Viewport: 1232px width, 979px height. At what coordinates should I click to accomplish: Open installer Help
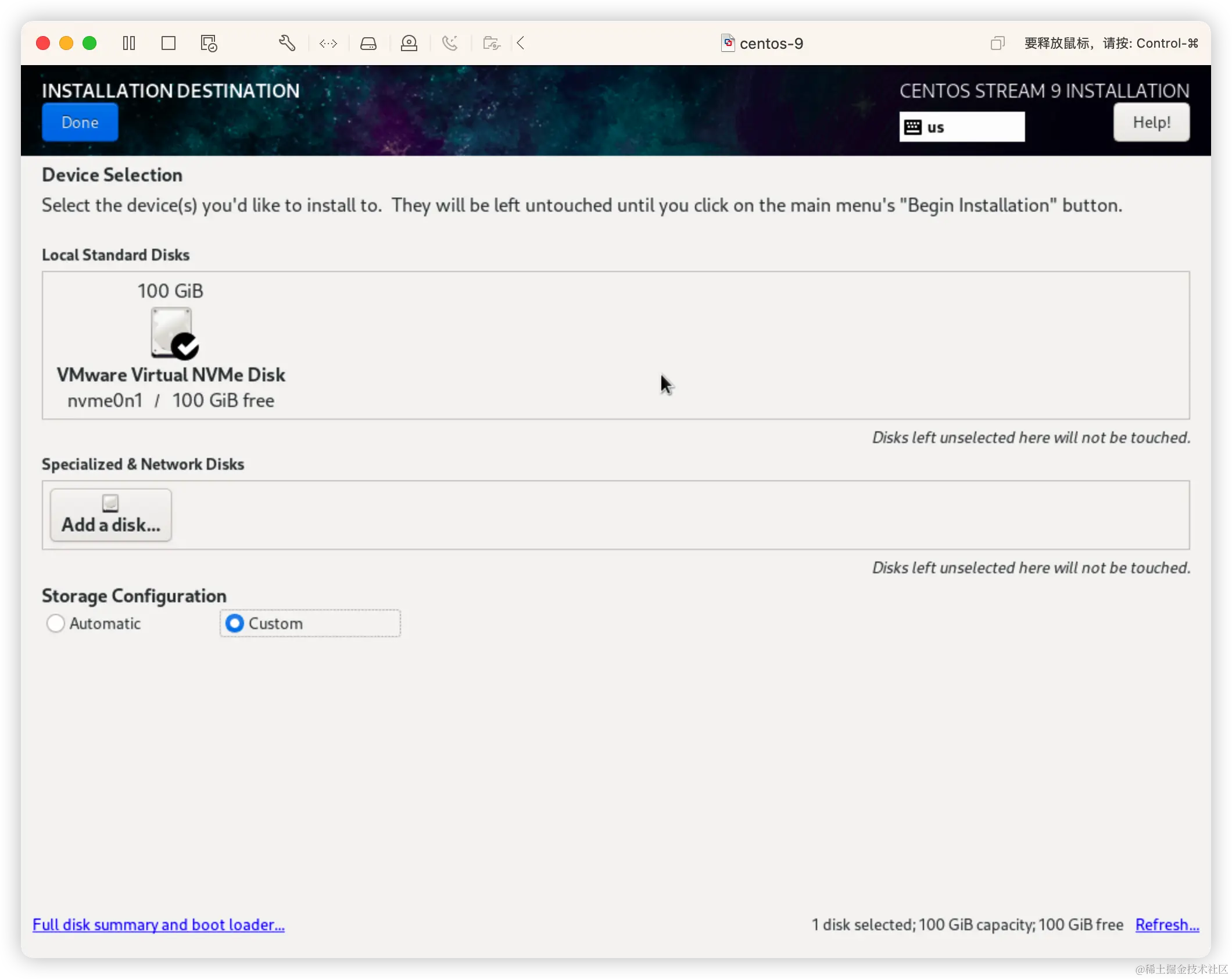[1151, 122]
